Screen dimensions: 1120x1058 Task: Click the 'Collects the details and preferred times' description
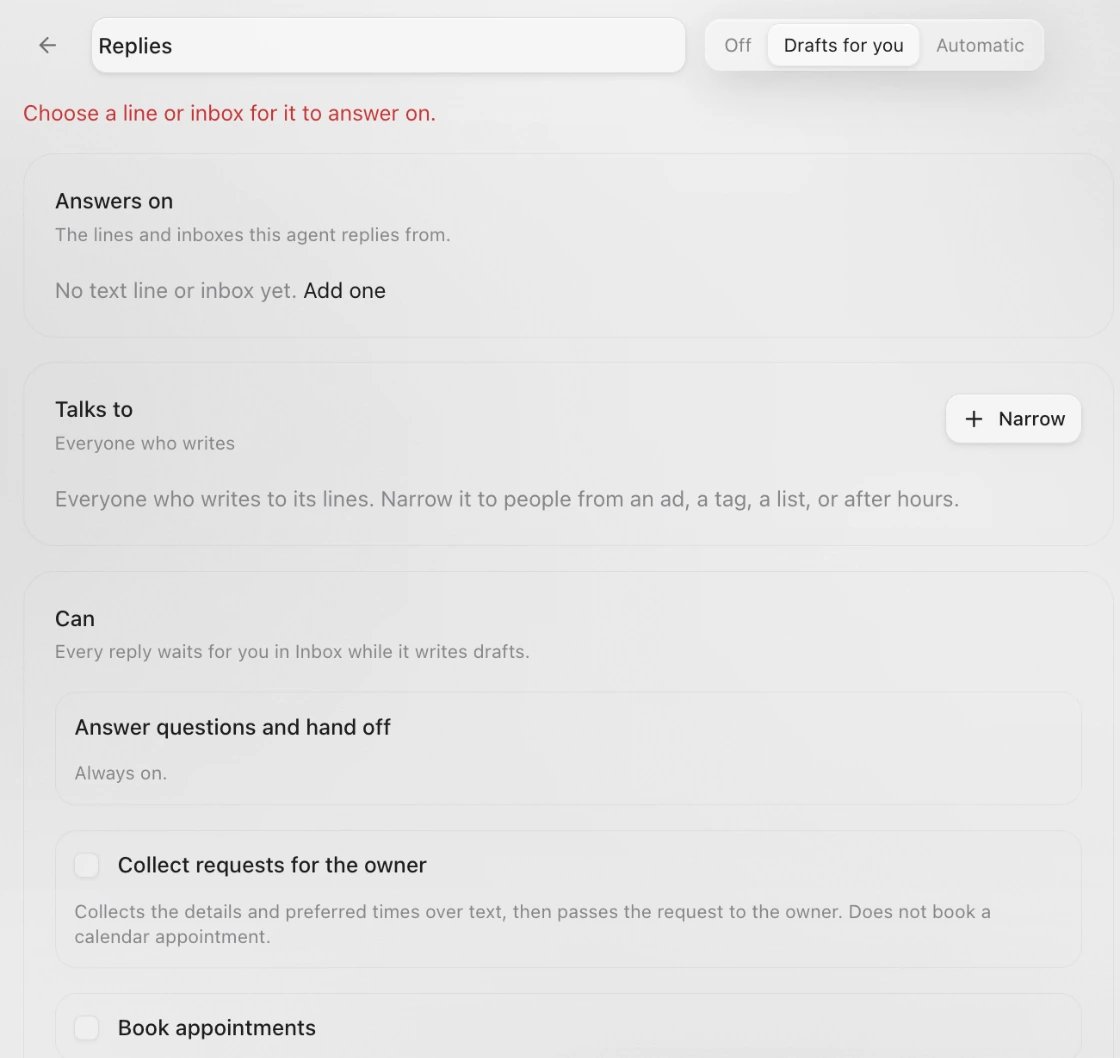(x=532, y=924)
